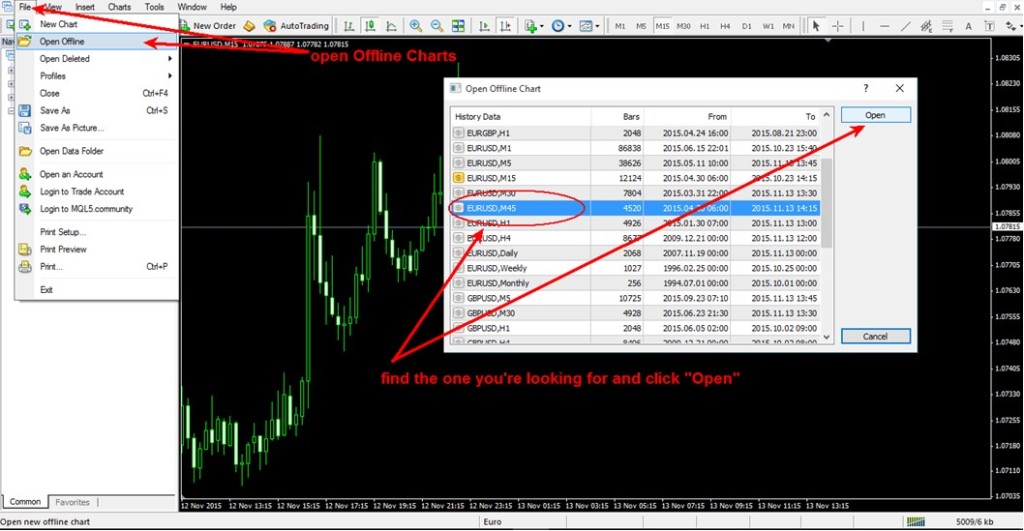
Task: Select the Trendline drawing tool
Action: (x=905, y=25)
